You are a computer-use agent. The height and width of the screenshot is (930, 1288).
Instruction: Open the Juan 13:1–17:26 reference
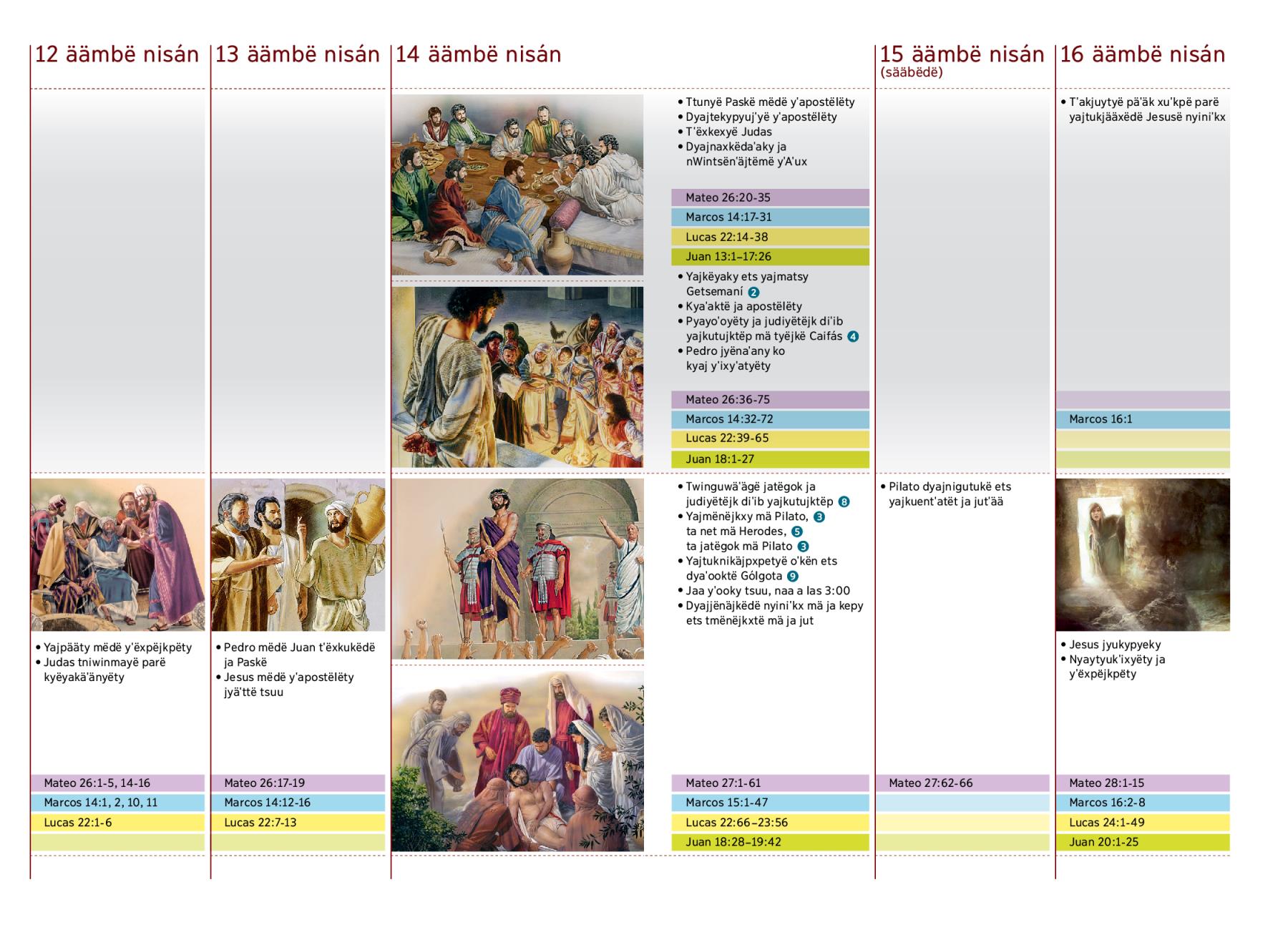click(770, 257)
